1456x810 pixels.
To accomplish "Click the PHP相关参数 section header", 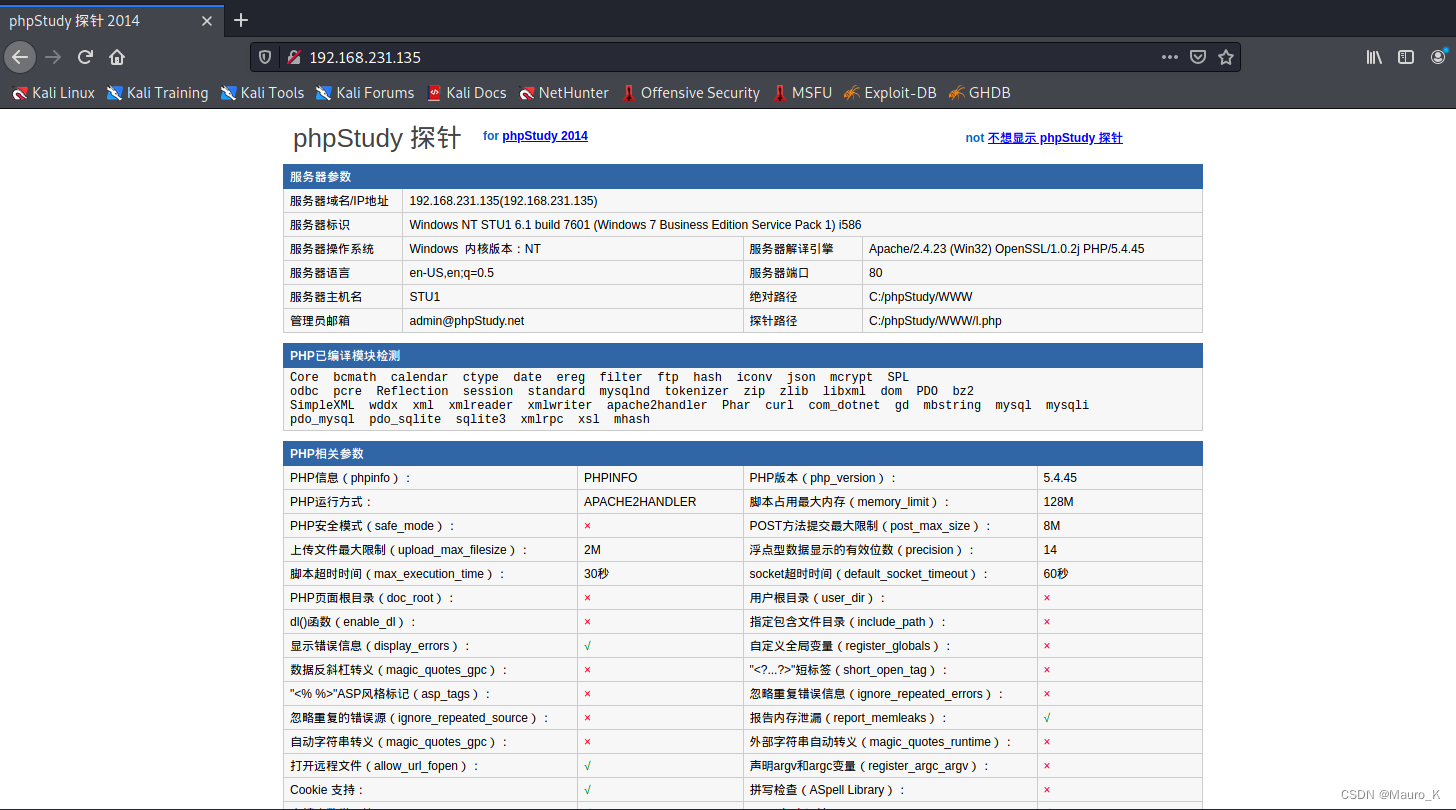I will click(x=742, y=454).
